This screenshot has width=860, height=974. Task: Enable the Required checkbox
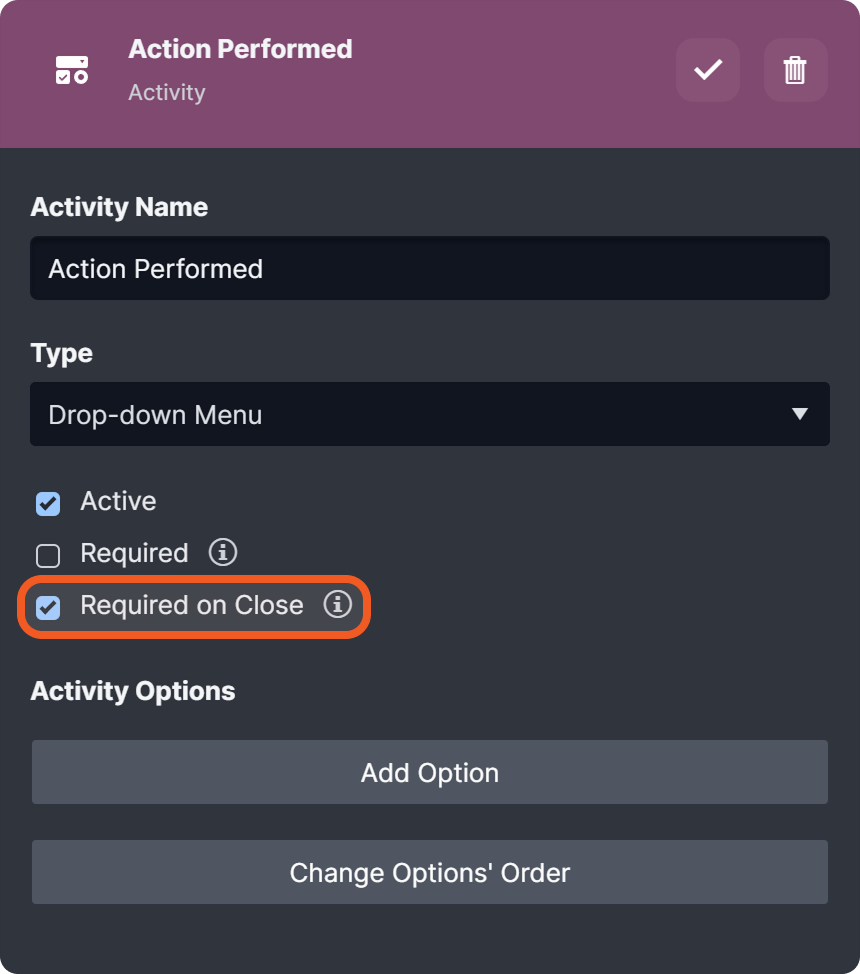[48, 555]
